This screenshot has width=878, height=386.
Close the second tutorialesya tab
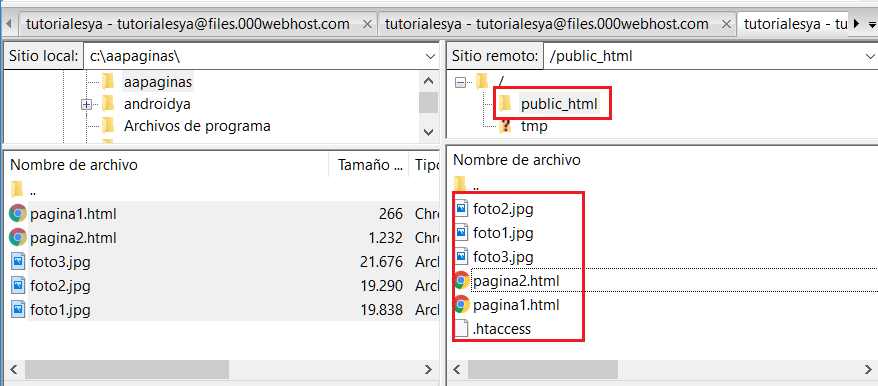[x=726, y=24]
